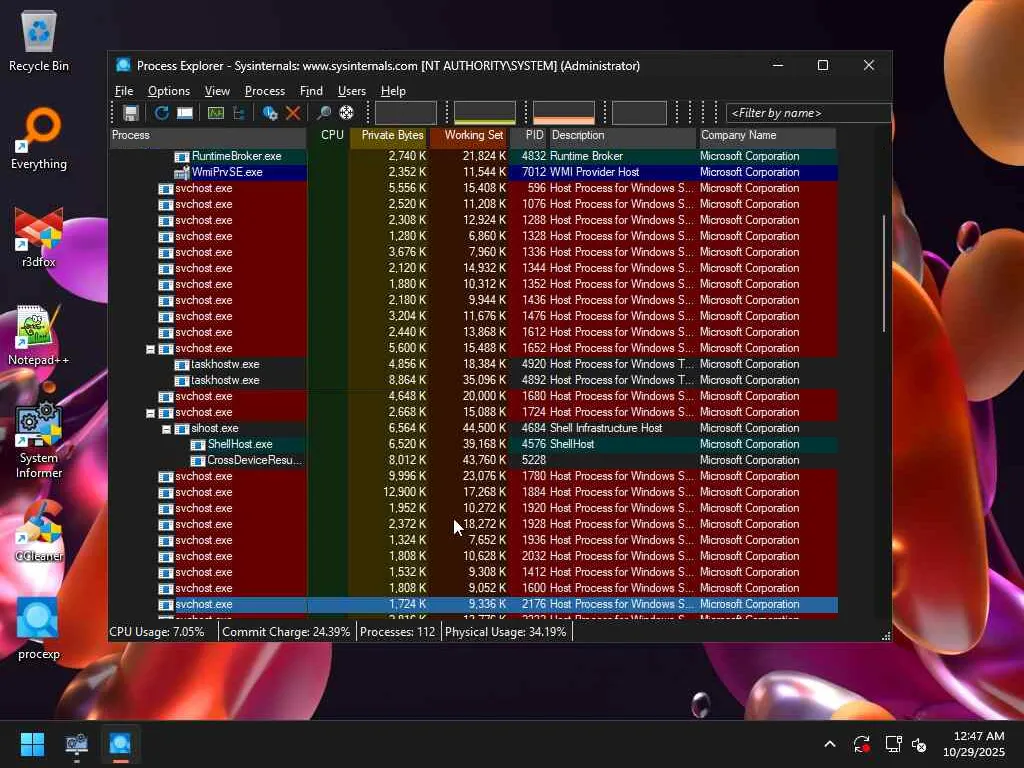Select the Notepad++ desktop shortcut

(x=39, y=334)
